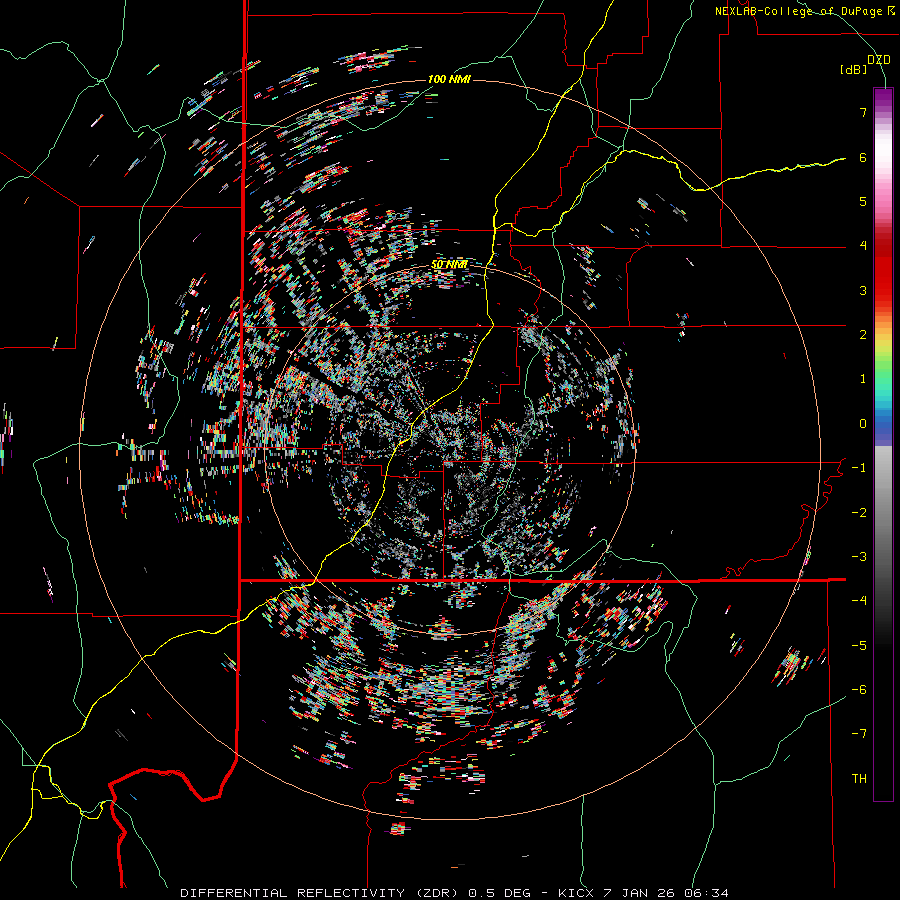Click the 0 value on the dB scale

pos(863,424)
